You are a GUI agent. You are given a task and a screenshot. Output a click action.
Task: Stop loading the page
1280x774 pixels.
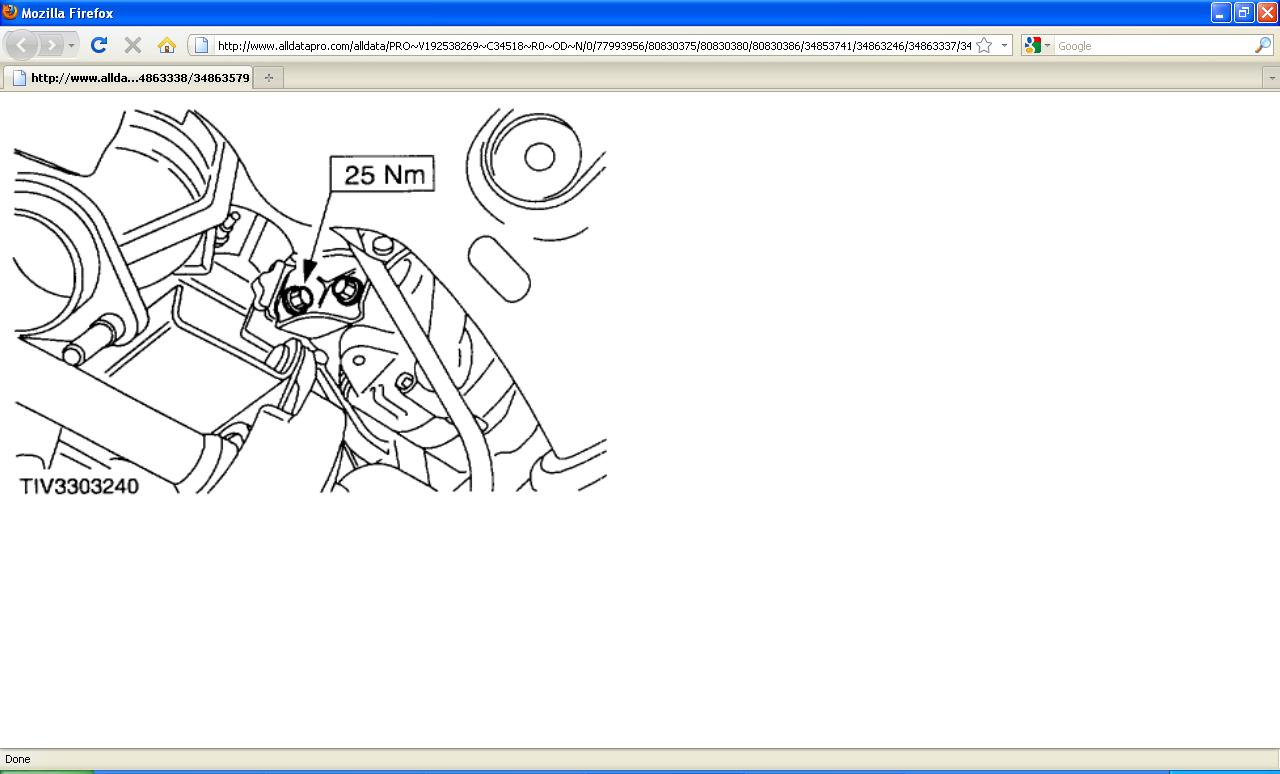tap(132, 45)
